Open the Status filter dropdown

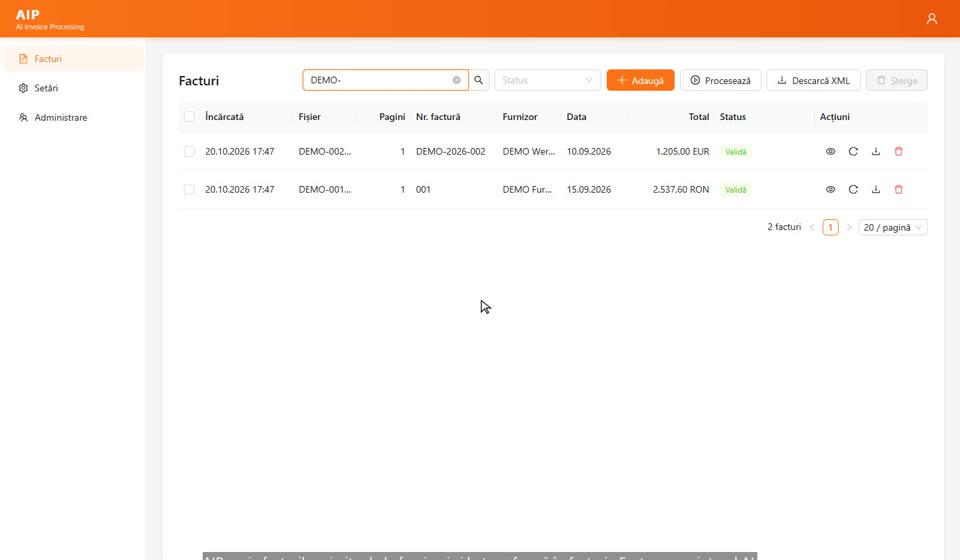click(x=547, y=80)
